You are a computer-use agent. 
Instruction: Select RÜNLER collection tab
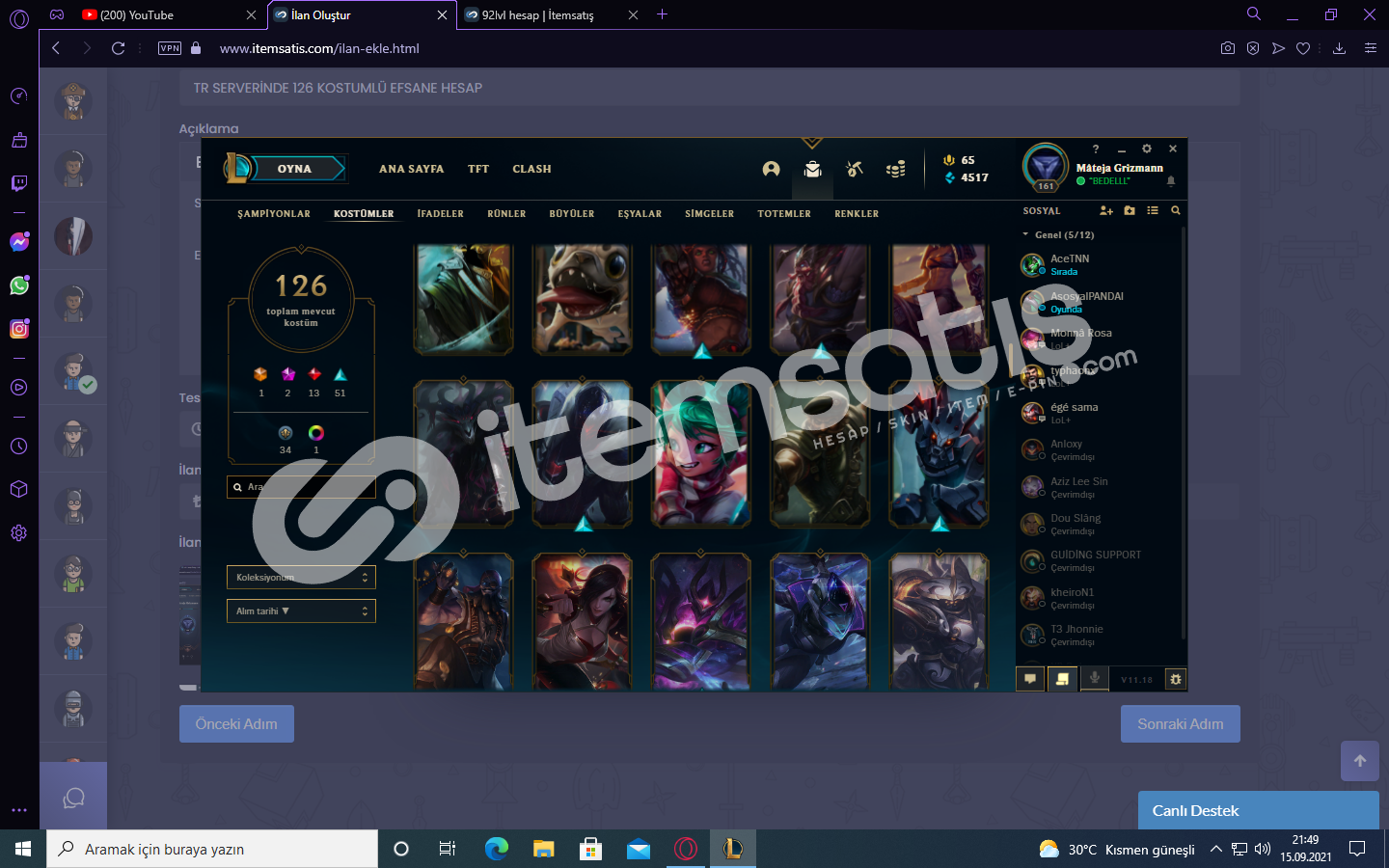point(506,214)
